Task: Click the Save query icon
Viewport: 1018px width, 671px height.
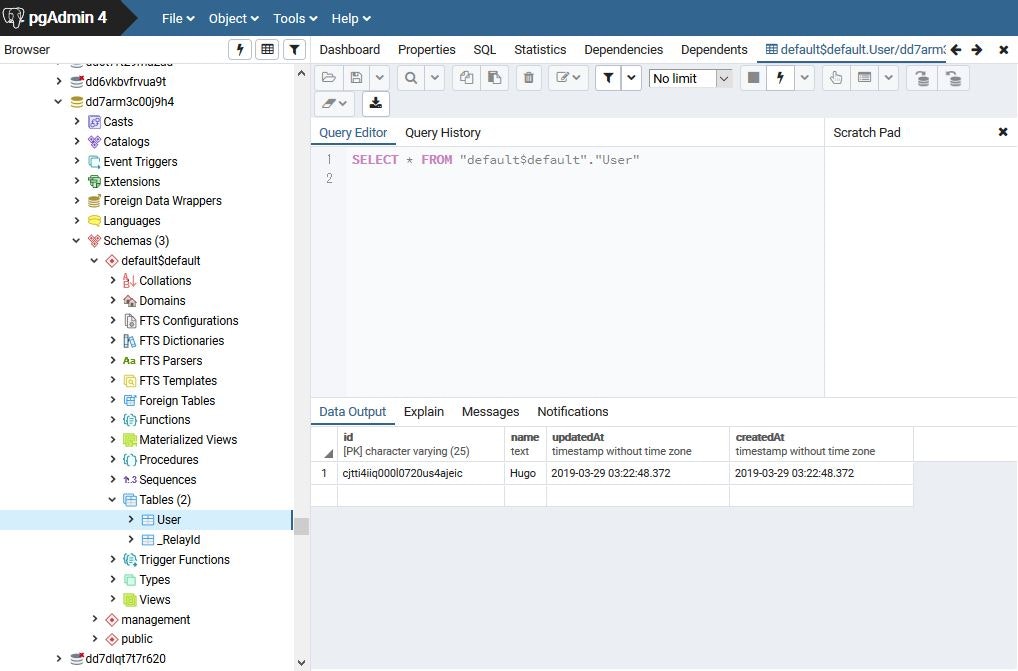Action: 356,78
